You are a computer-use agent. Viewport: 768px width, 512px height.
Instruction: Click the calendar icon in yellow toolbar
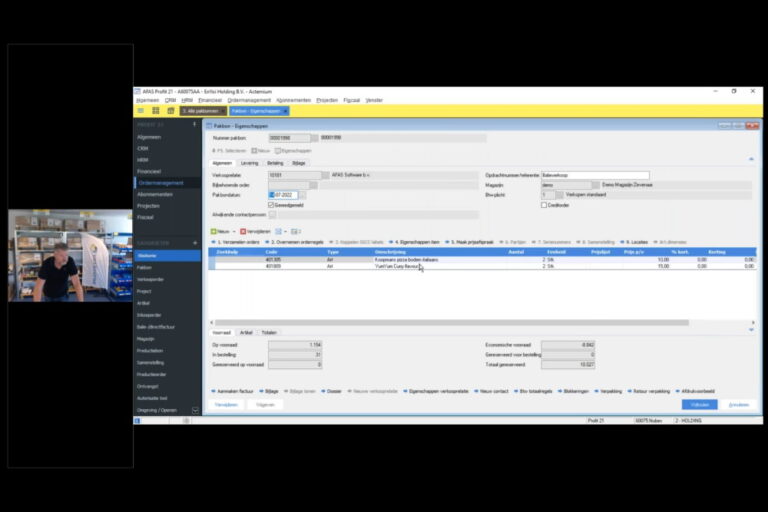pyautogui.click(x=170, y=111)
